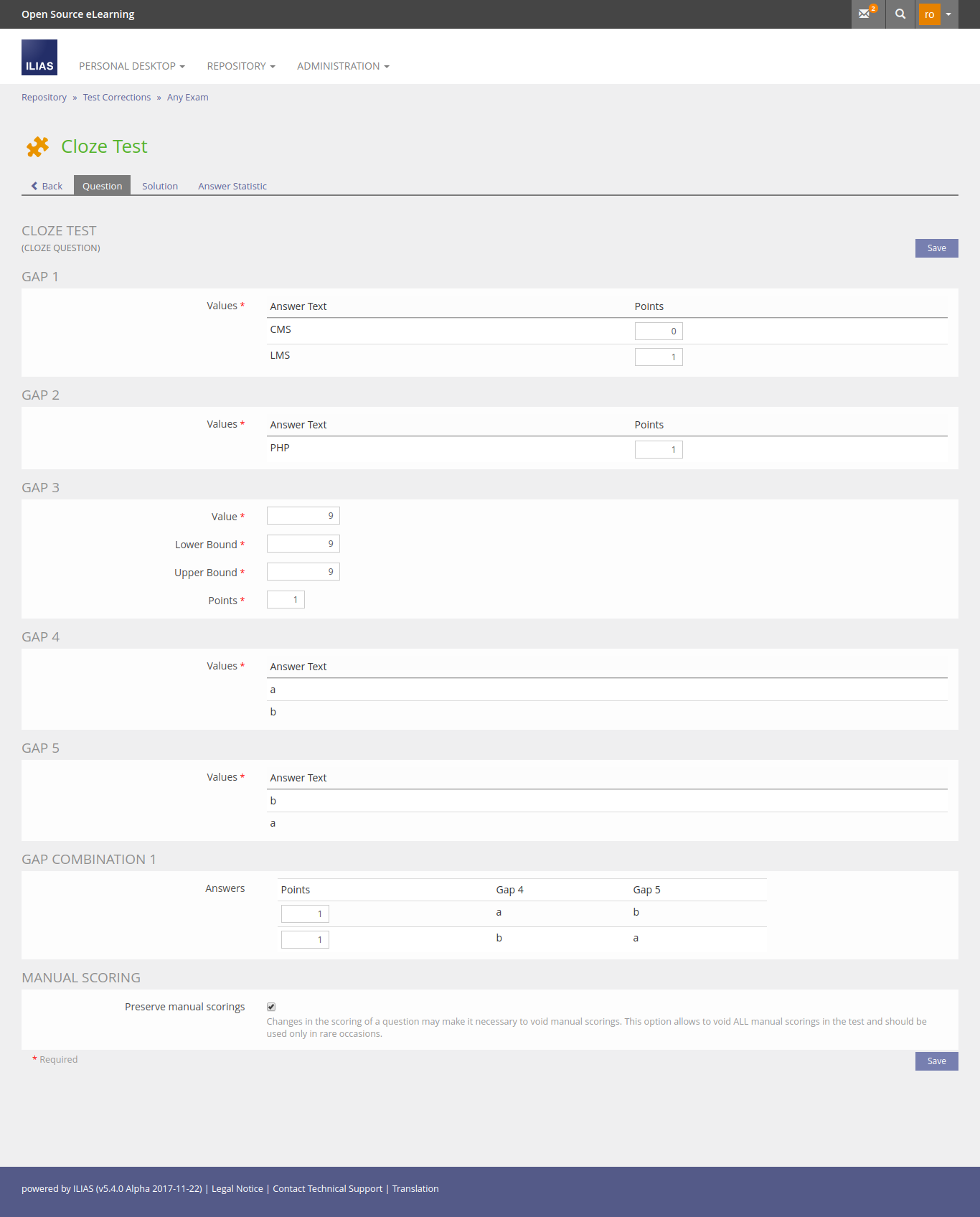Screen dimensions: 980x1217
Task: Click the points field for CMS answer
Action: (x=658, y=331)
